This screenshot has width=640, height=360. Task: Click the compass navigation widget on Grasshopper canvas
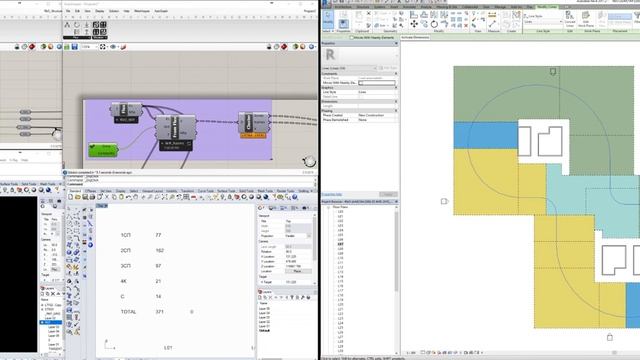coord(309,161)
